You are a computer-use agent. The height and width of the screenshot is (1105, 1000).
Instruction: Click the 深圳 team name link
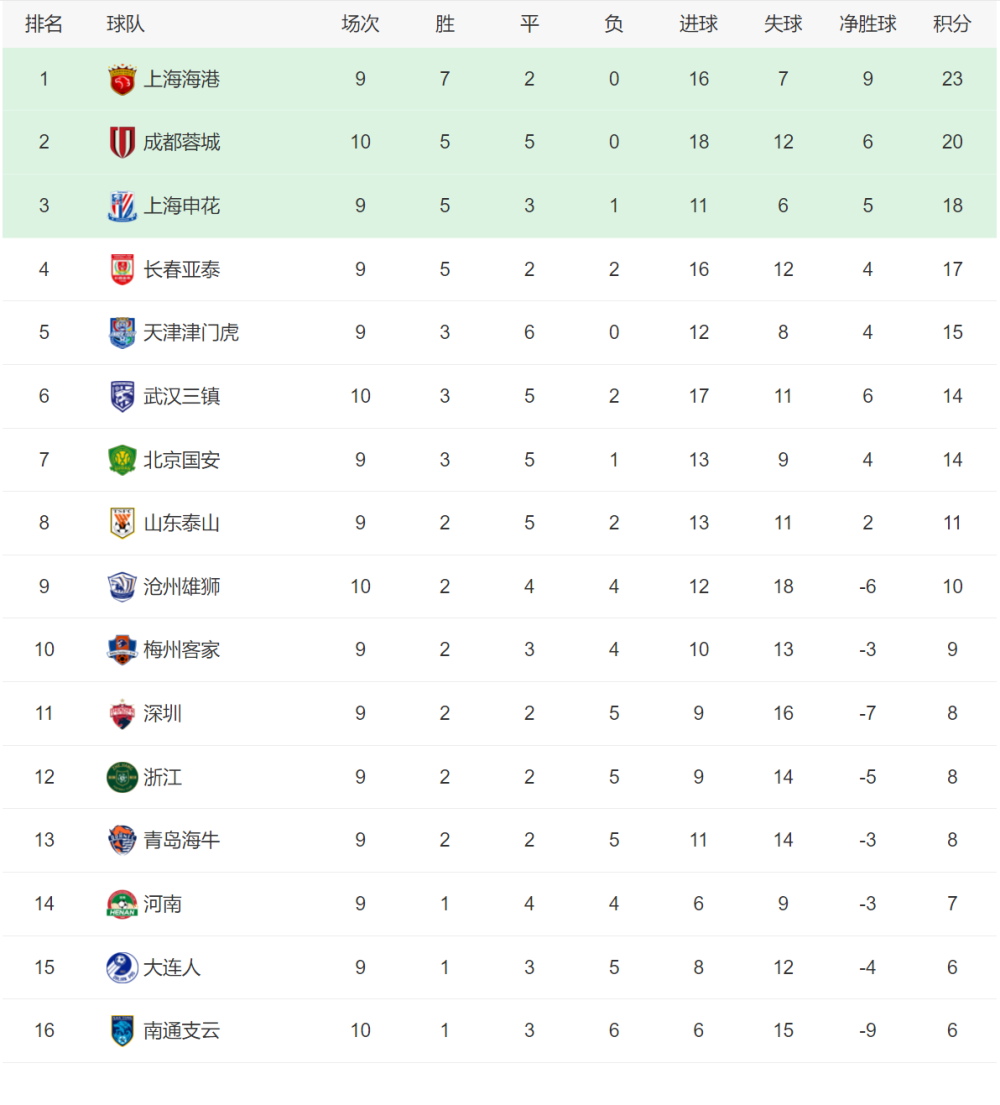(x=163, y=713)
